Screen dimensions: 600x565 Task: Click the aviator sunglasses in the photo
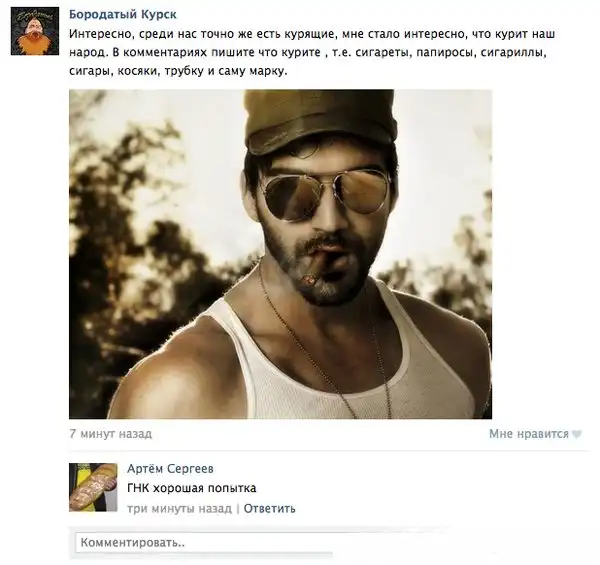coord(326,194)
